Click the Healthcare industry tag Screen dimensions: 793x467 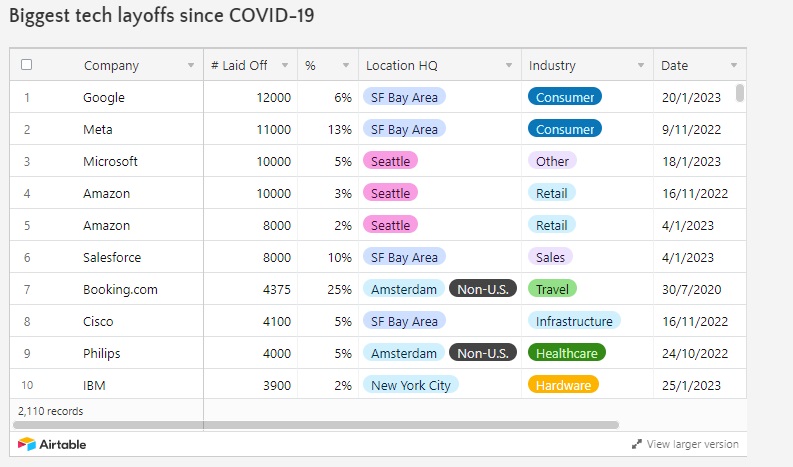pyautogui.click(x=567, y=353)
